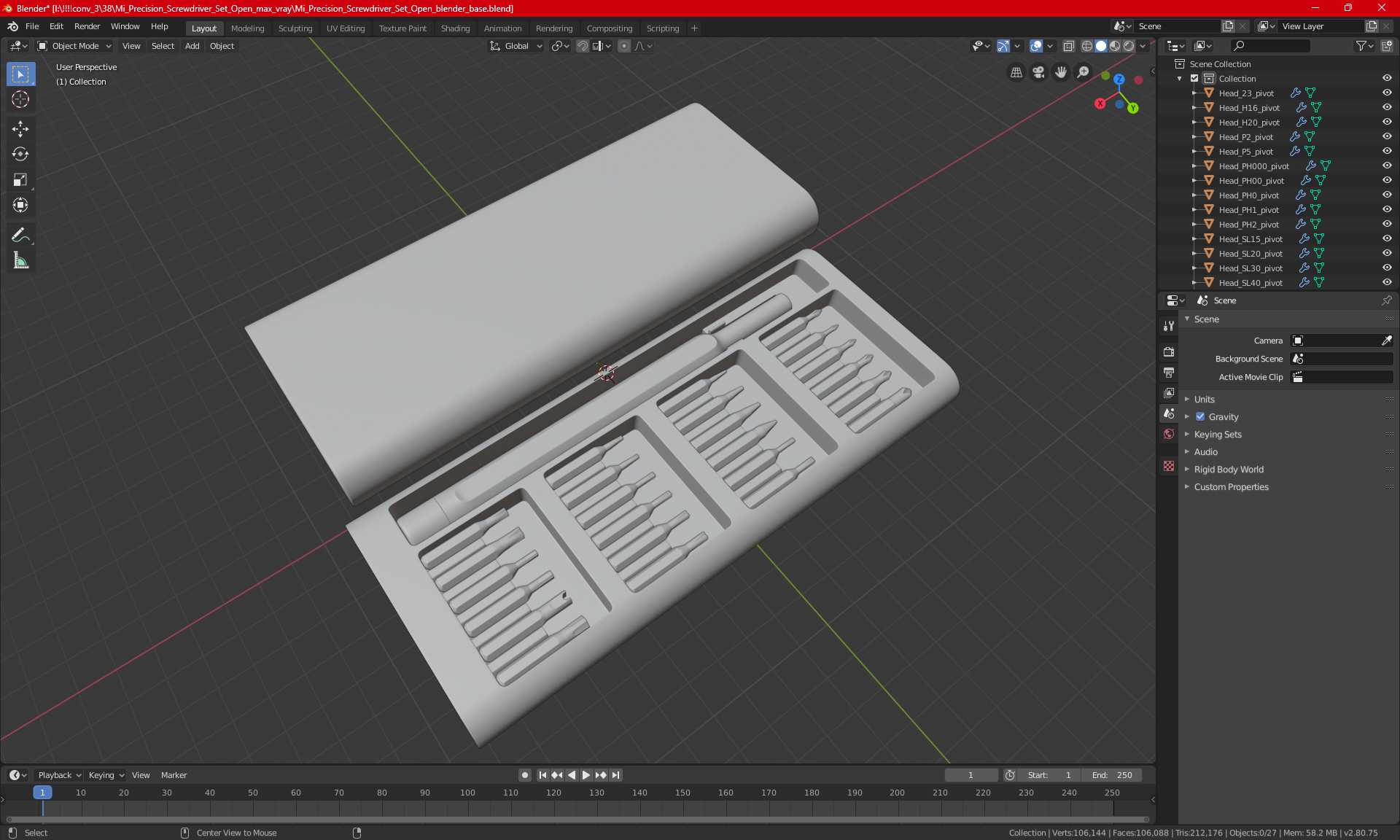Image resolution: width=1400 pixels, height=840 pixels.
Task: Disable the Gravity checkbox
Action: point(1200,417)
